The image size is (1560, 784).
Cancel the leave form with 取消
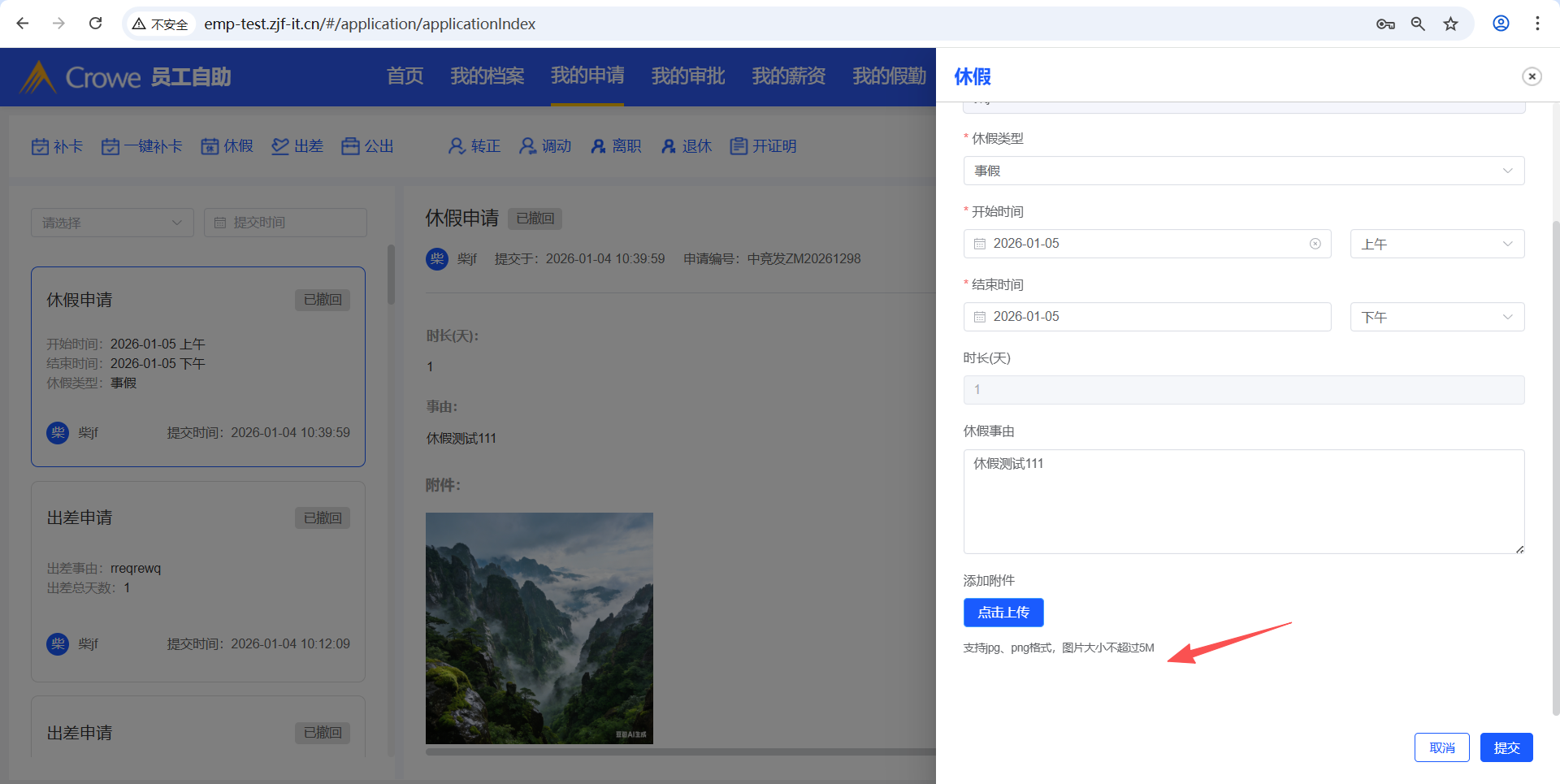click(1441, 747)
